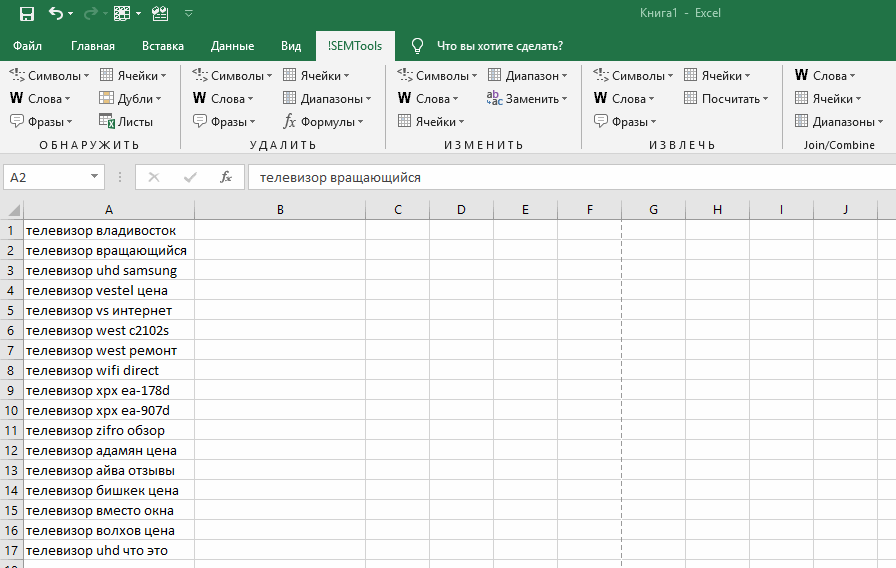Select row 5 header
Viewport: 896px width, 568px height.
[x=11, y=310]
